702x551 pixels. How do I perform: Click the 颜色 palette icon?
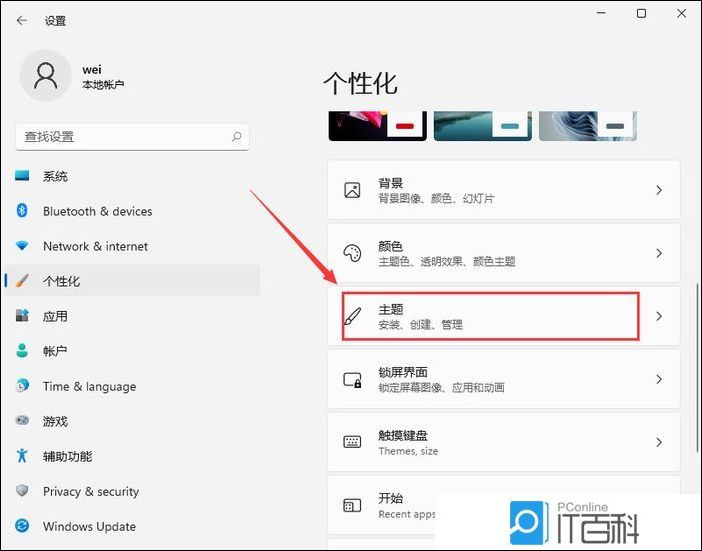coord(352,253)
